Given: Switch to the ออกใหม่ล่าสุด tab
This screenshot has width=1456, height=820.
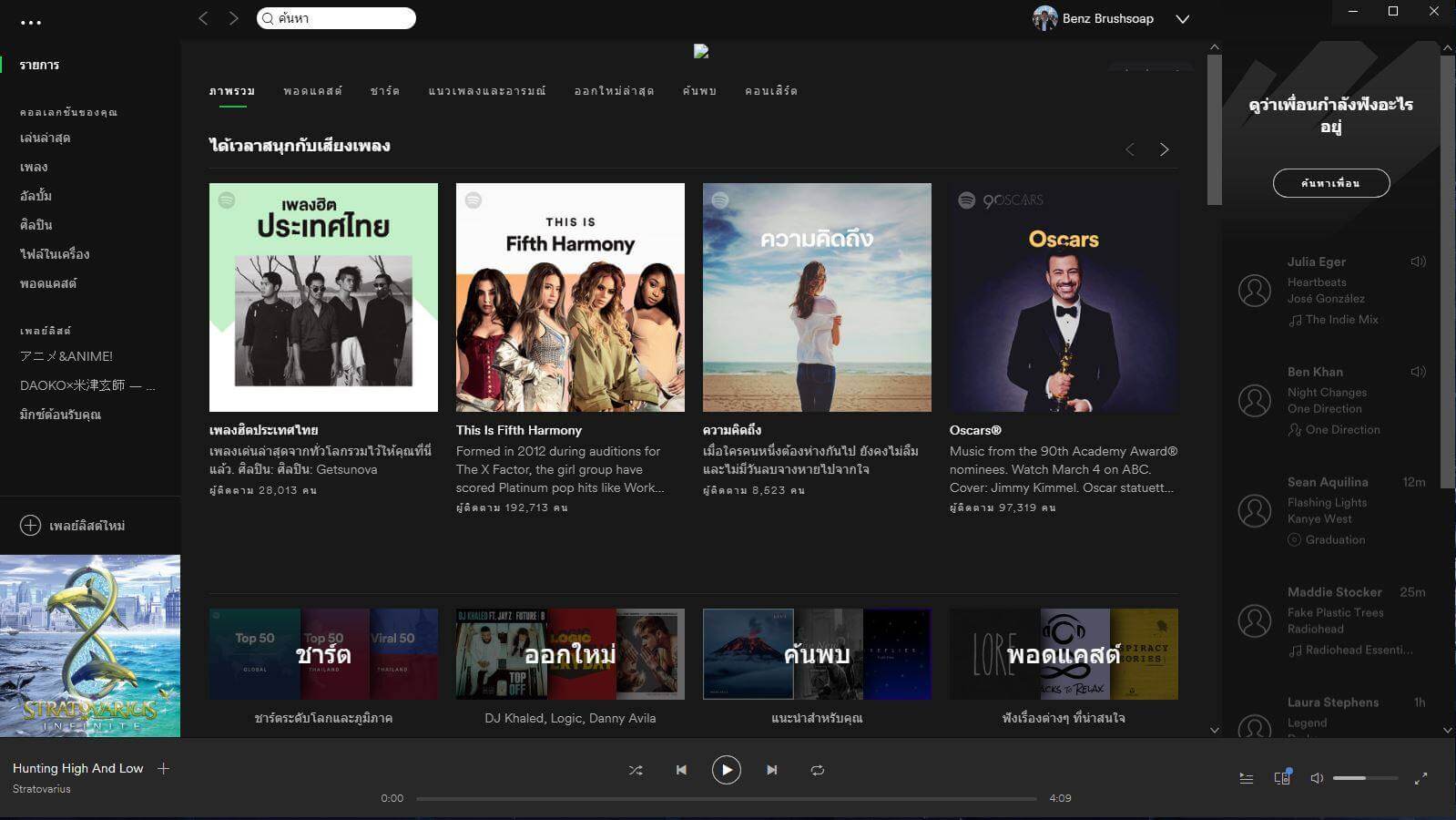Looking at the screenshot, I should (614, 91).
